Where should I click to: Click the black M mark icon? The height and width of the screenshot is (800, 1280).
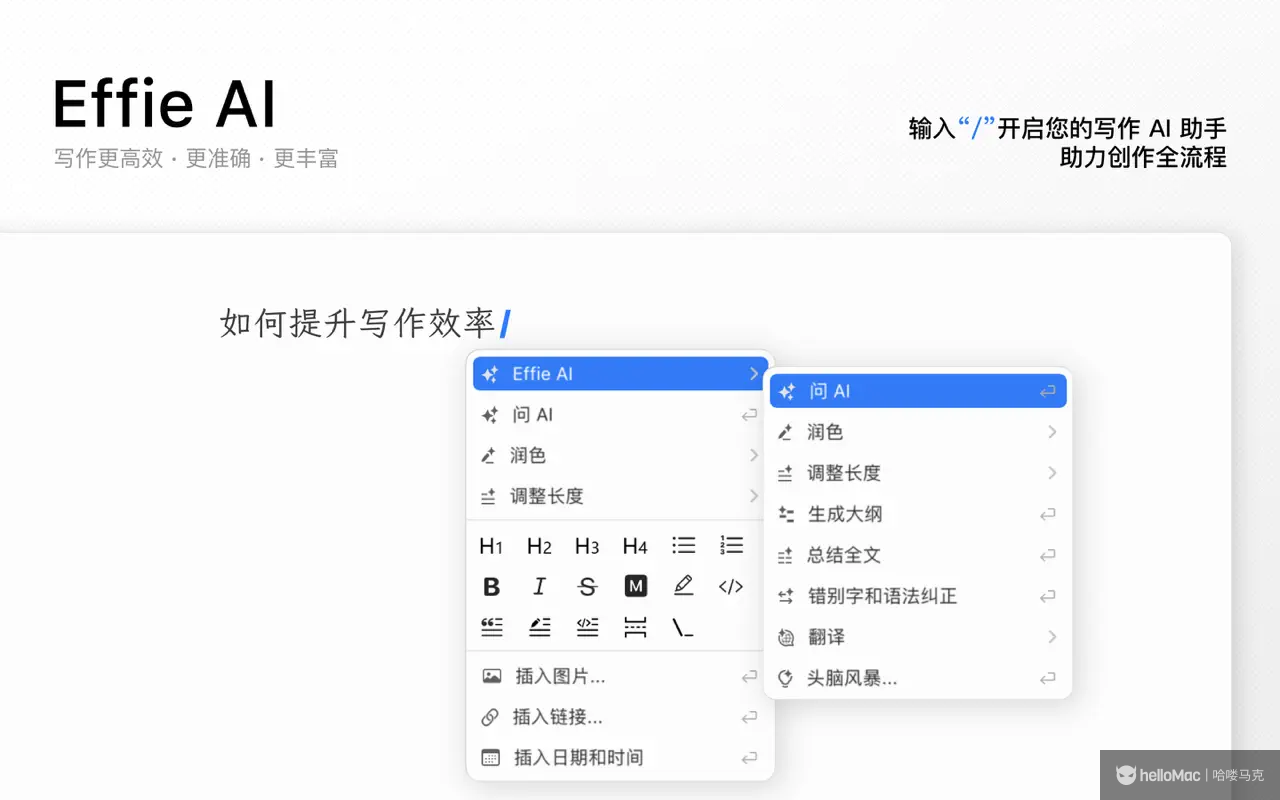tap(635, 587)
